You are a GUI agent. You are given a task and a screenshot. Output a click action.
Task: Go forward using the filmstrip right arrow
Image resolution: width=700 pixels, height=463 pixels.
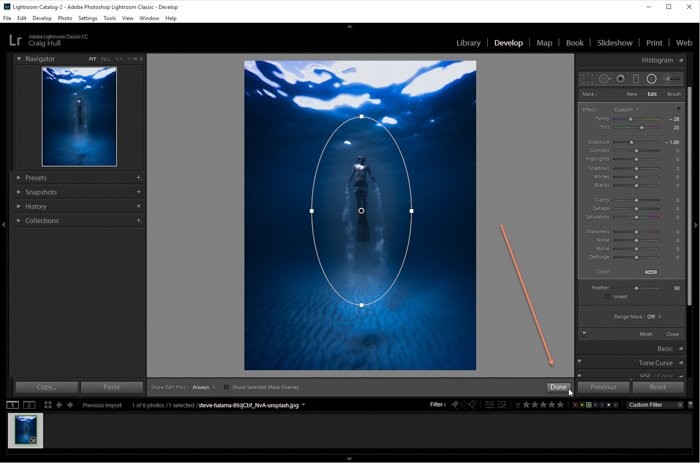click(70, 405)
